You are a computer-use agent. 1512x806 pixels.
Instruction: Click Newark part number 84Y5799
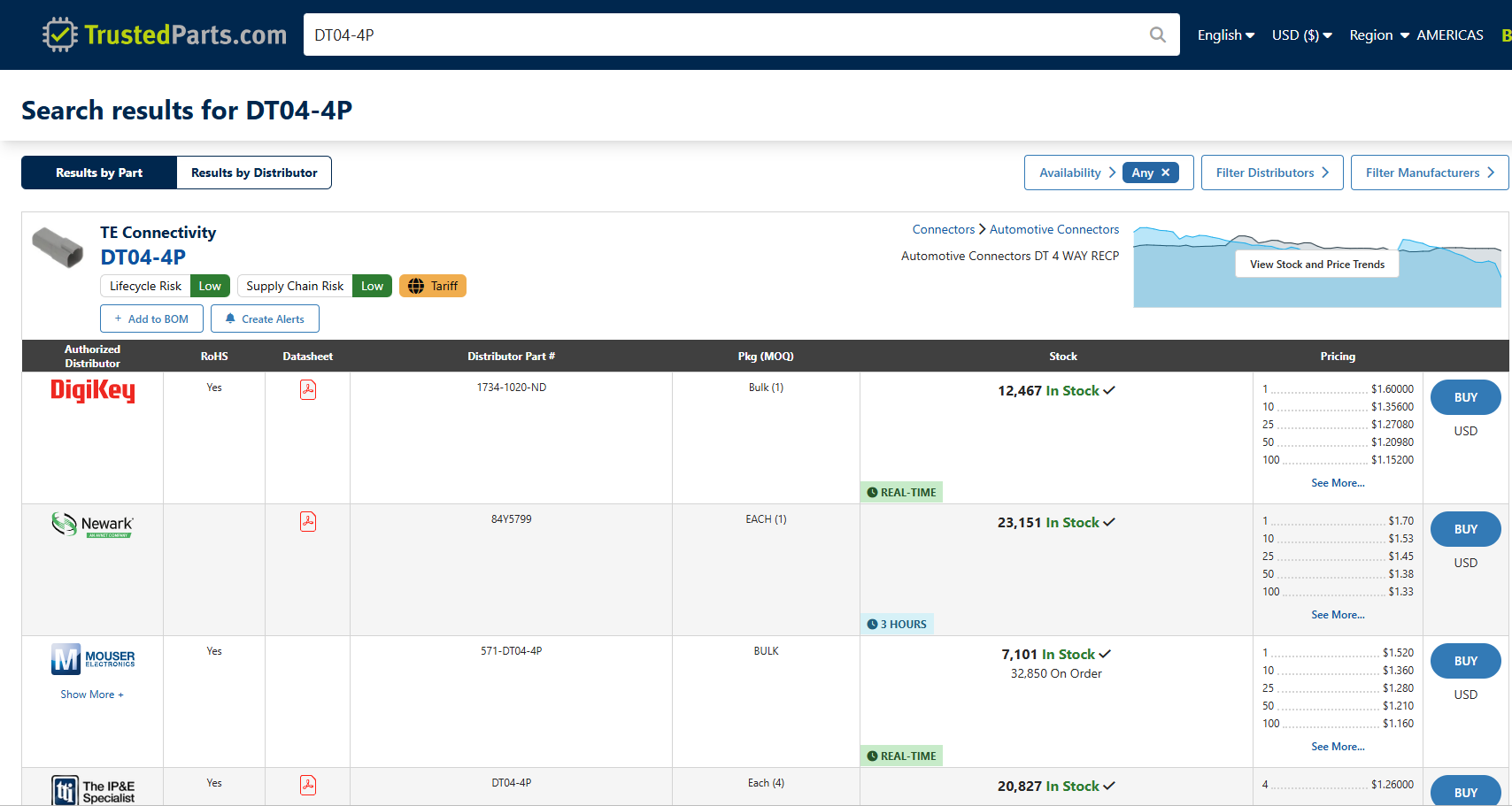point(512,519)
